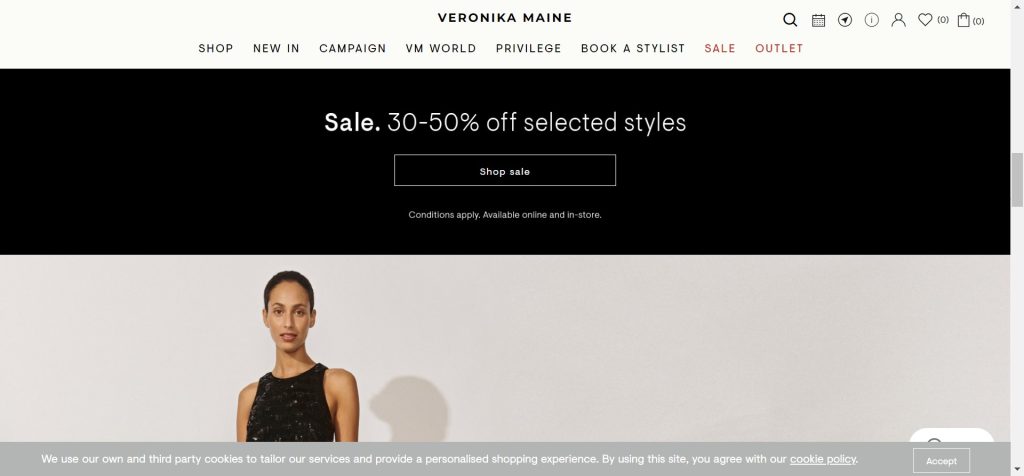Open the OUTLET menu item
Screen dimensions: 1024x476
coord(779,48)
